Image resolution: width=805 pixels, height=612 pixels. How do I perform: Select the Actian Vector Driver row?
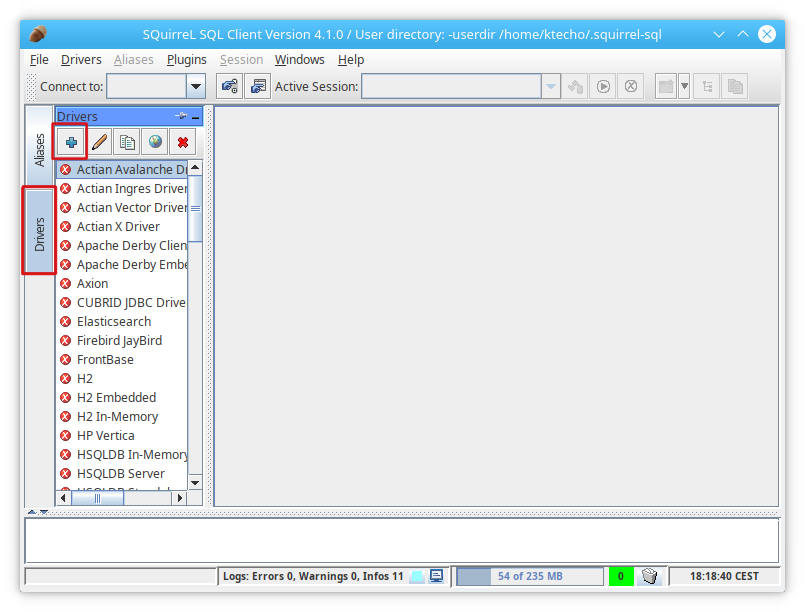pyautogui.click(x=122, y=207)
